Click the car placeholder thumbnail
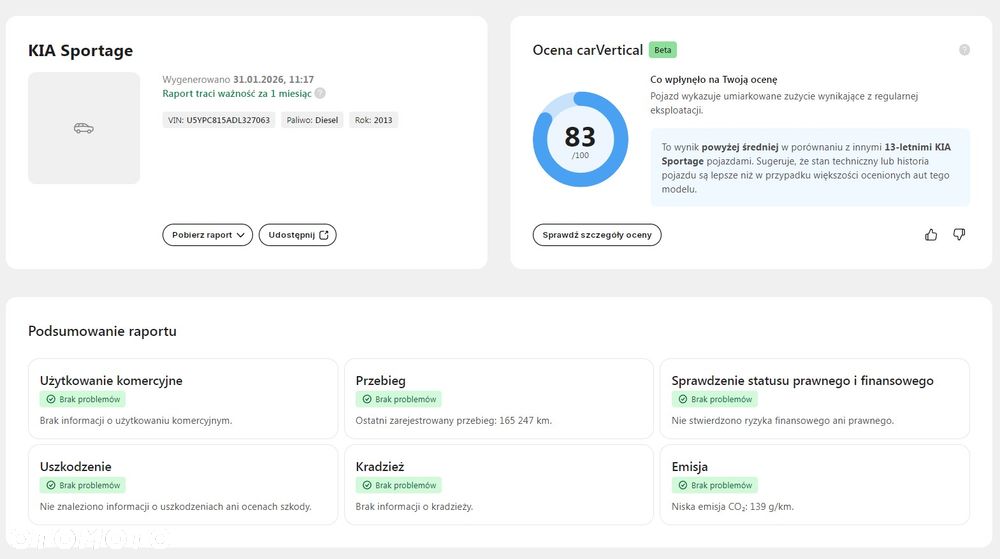The image size is (1000, 559). 84,128
